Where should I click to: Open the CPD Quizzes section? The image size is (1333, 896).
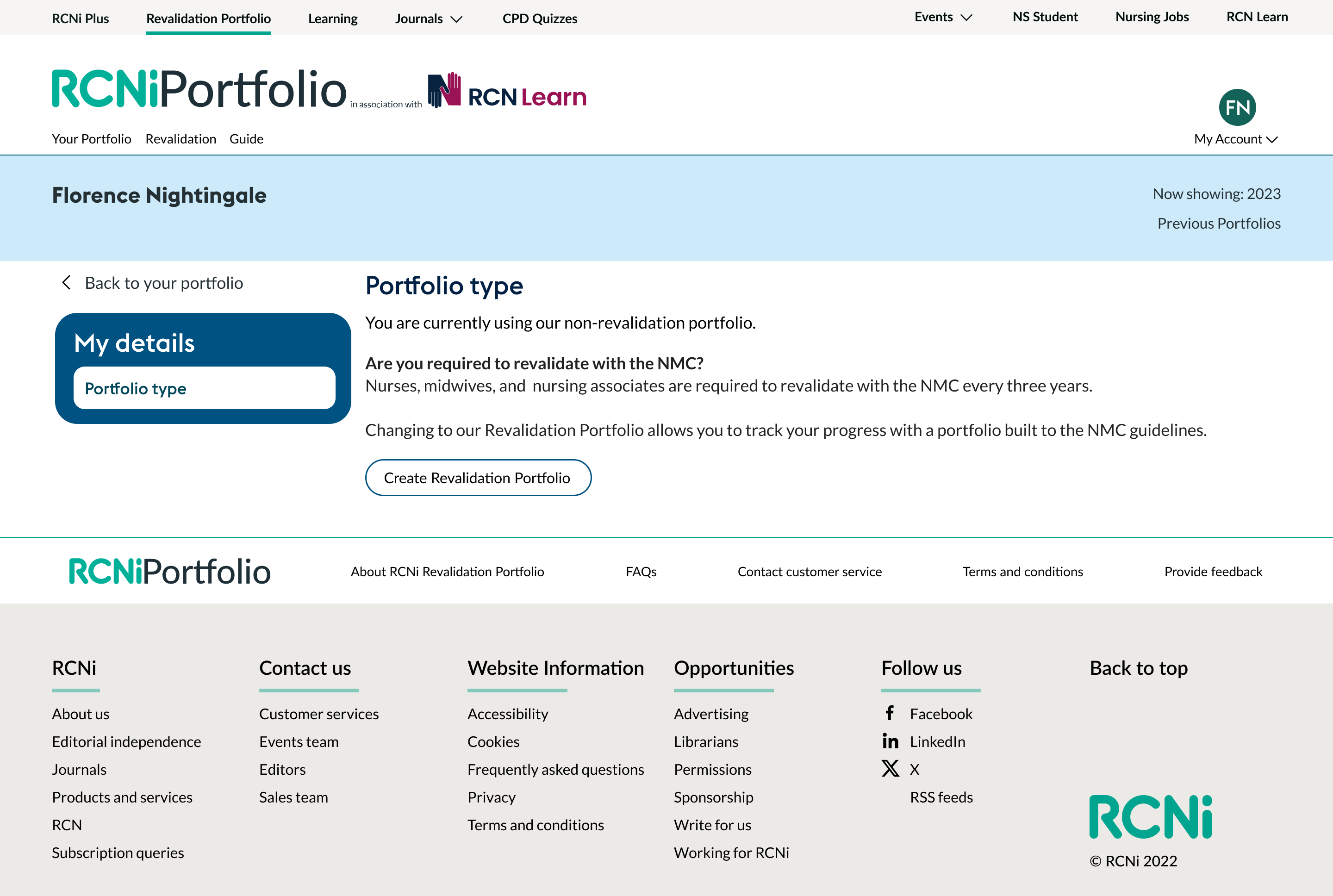pyautogui.click(x=539, y=18)
